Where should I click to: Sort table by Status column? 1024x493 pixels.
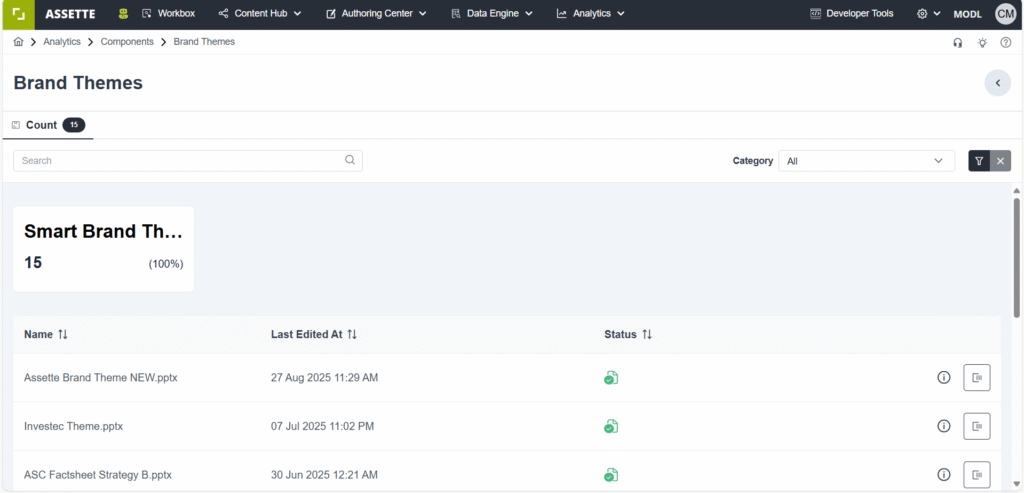[647, 334]
